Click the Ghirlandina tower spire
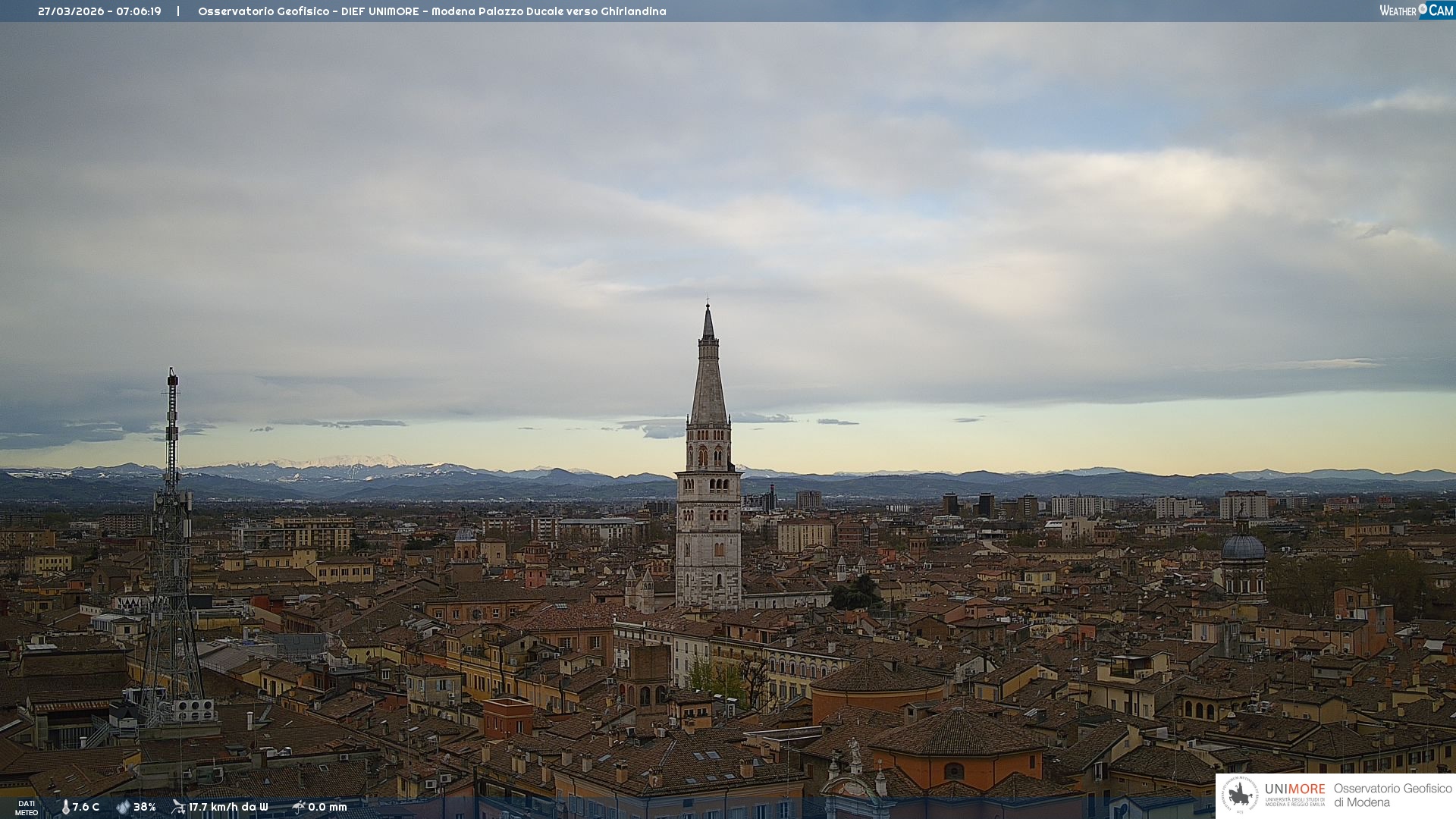 pyautogui.click(x=708, y=372)
